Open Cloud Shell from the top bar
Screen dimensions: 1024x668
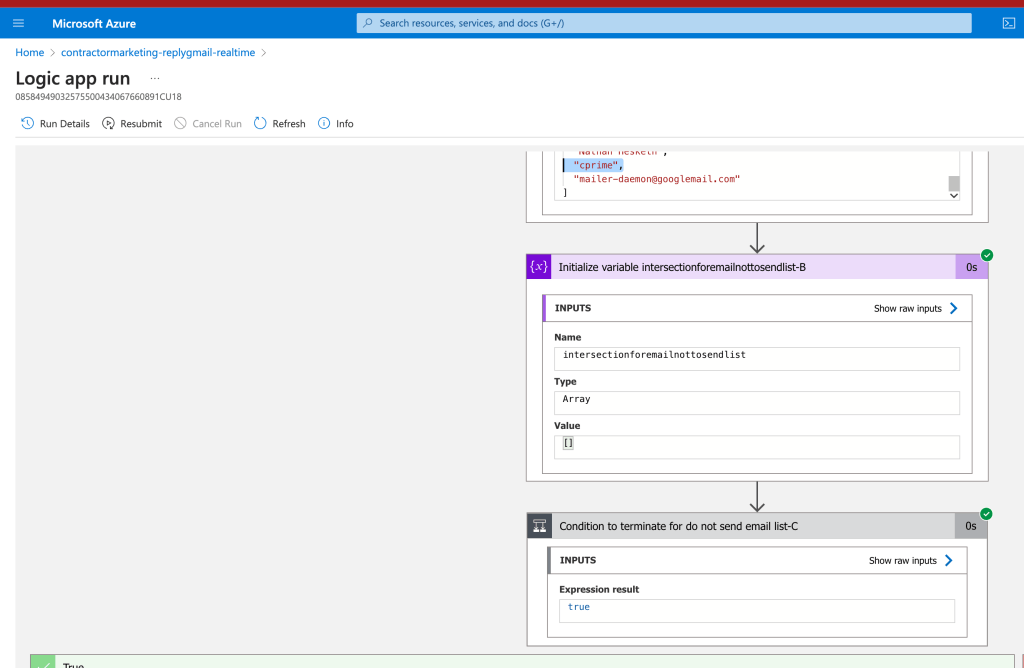(1008, 23)
